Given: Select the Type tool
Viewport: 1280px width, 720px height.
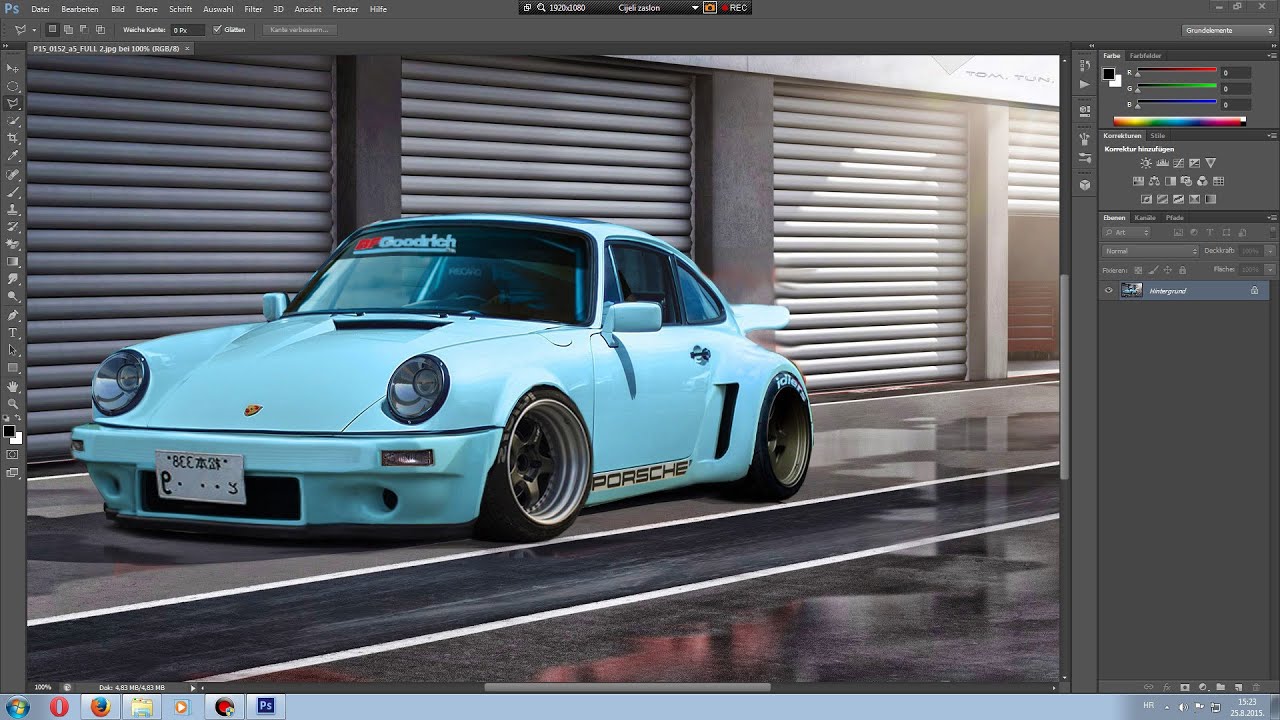Looking at the screenshot, I should coord(13,332).
